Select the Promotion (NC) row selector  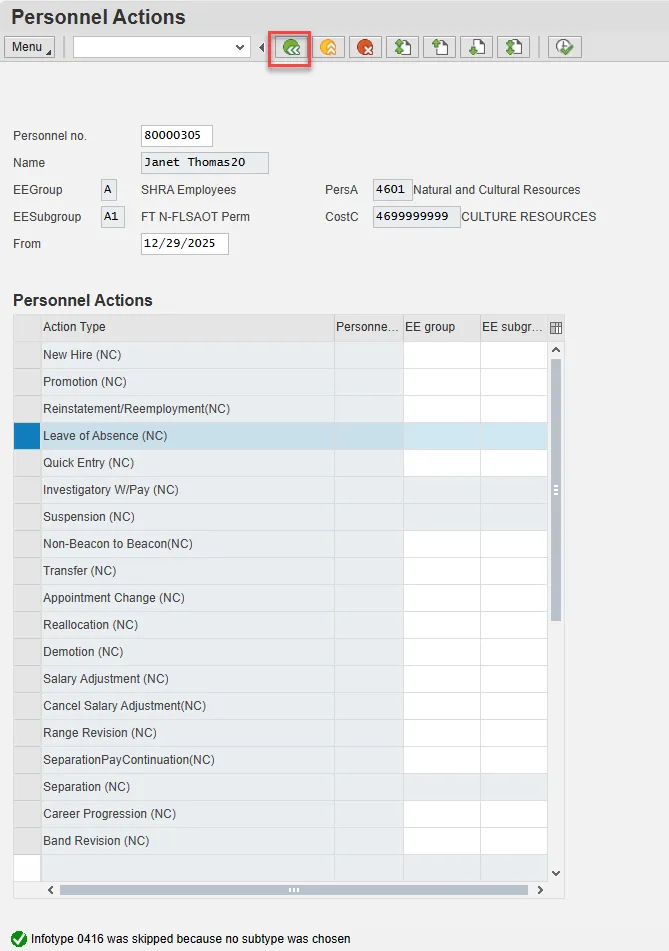point(27,382)
